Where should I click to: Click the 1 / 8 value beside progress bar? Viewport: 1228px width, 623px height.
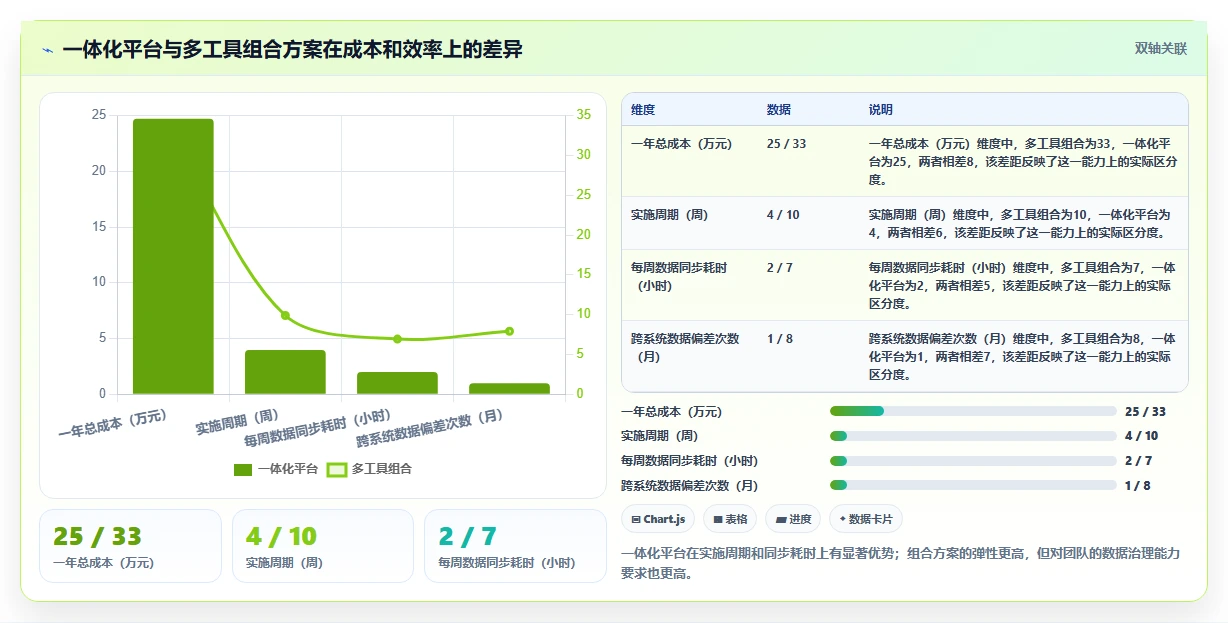1138,485
